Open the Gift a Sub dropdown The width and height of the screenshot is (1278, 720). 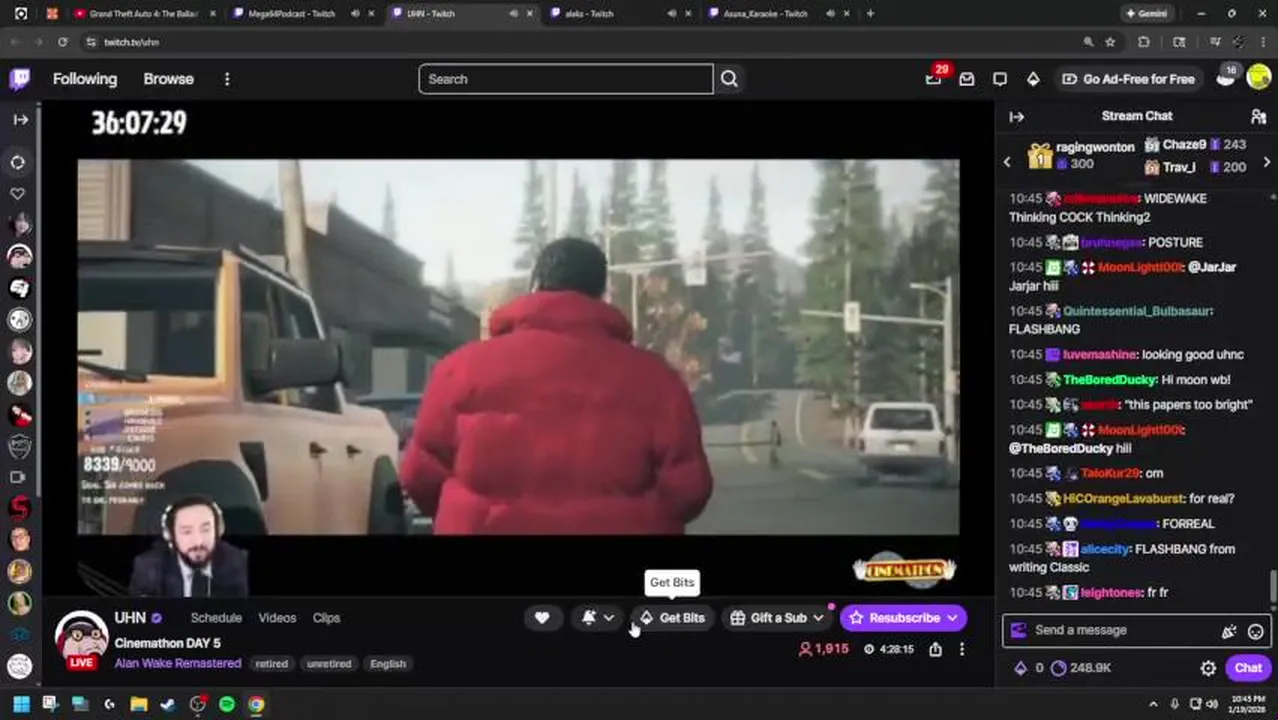point(778,618)
